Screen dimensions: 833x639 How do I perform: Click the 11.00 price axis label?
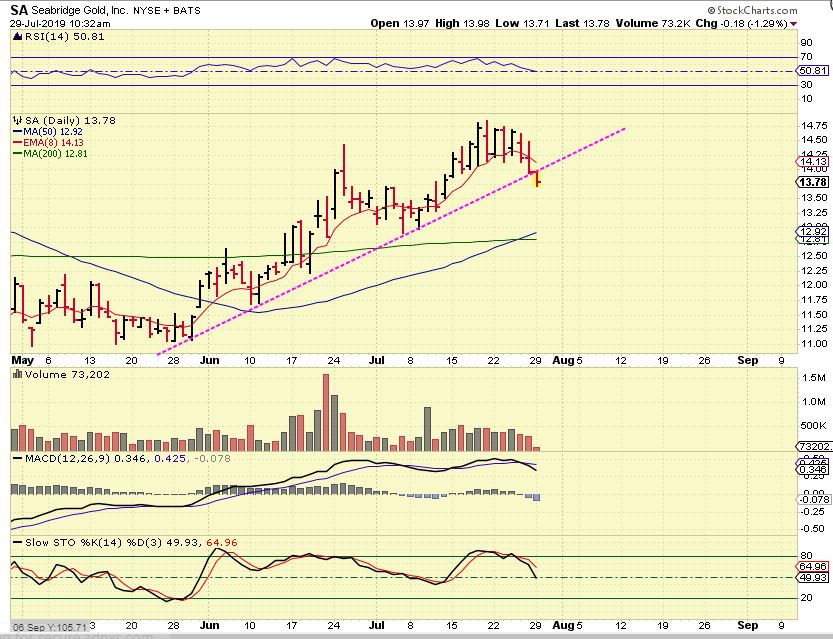[813, 344]
